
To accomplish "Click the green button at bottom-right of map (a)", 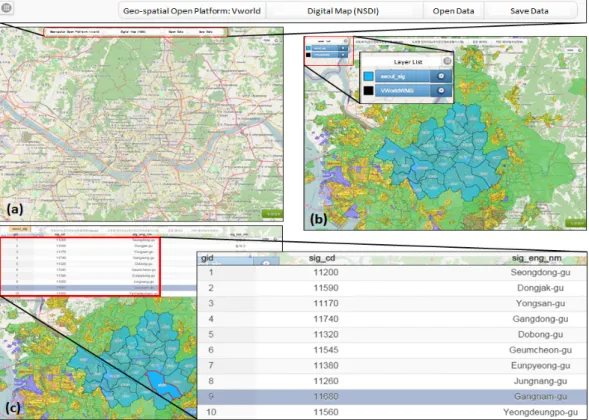I will 272,214.
